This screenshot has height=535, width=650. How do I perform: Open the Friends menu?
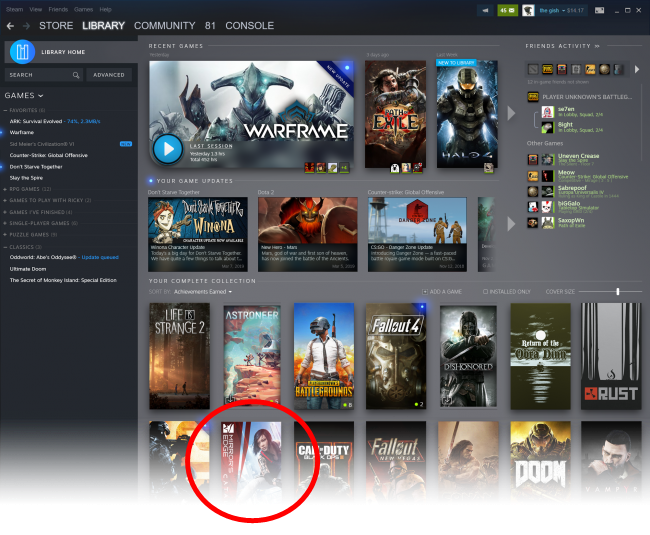[58, 9]
